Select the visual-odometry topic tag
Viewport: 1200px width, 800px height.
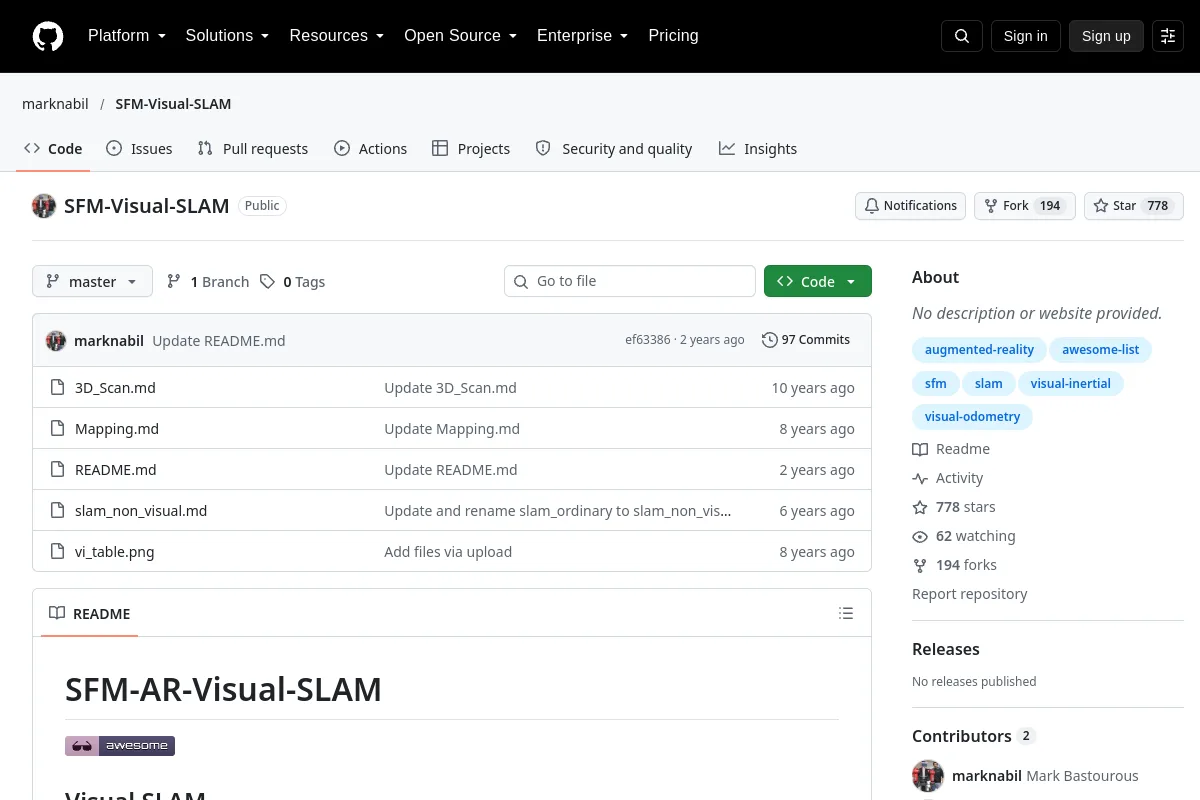972,416
